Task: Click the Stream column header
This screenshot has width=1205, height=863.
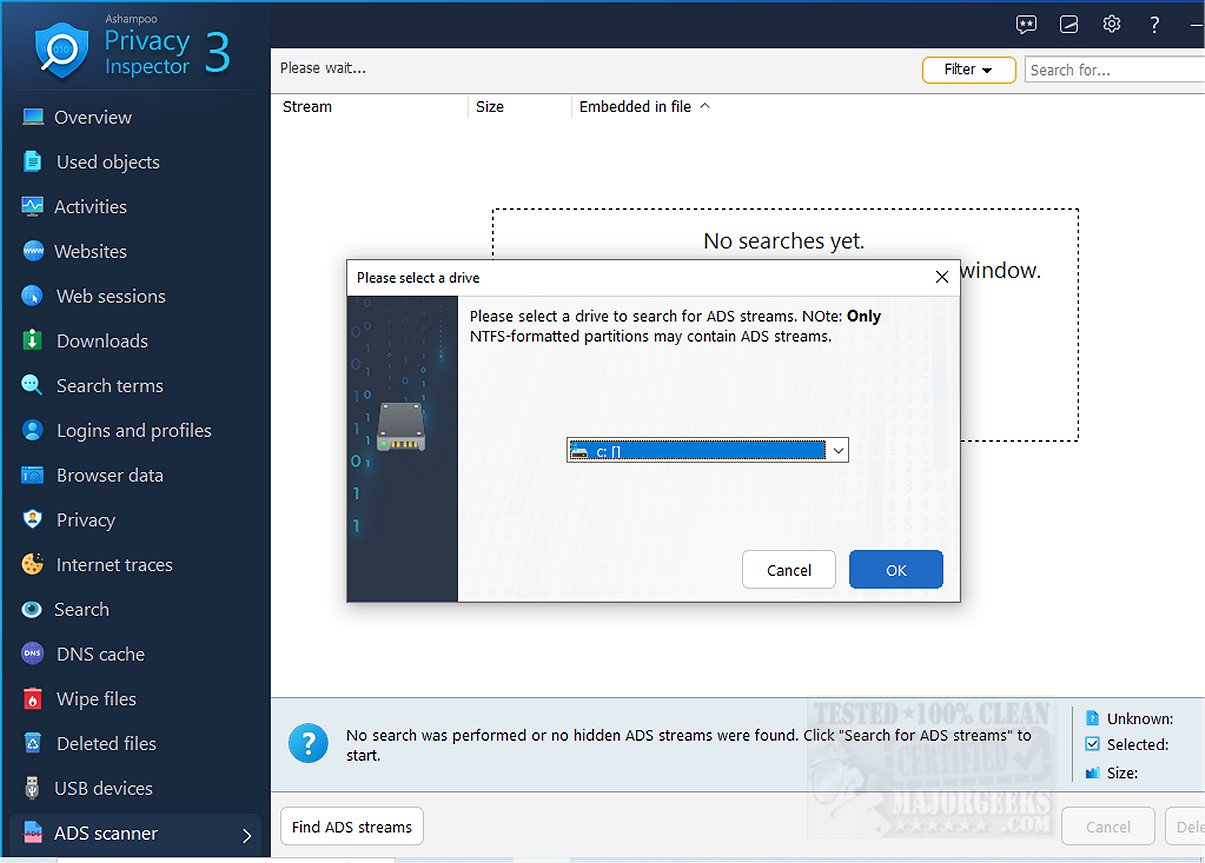Action: tap(307, 106)
